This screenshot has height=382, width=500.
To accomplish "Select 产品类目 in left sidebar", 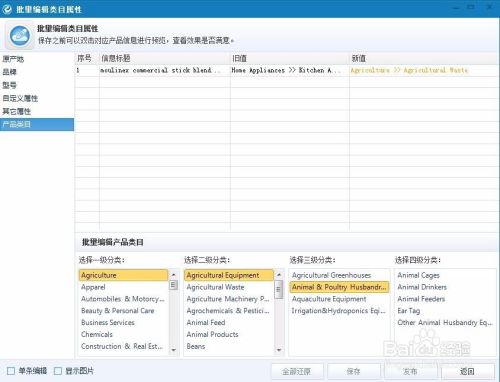I will tap(37, 124).
